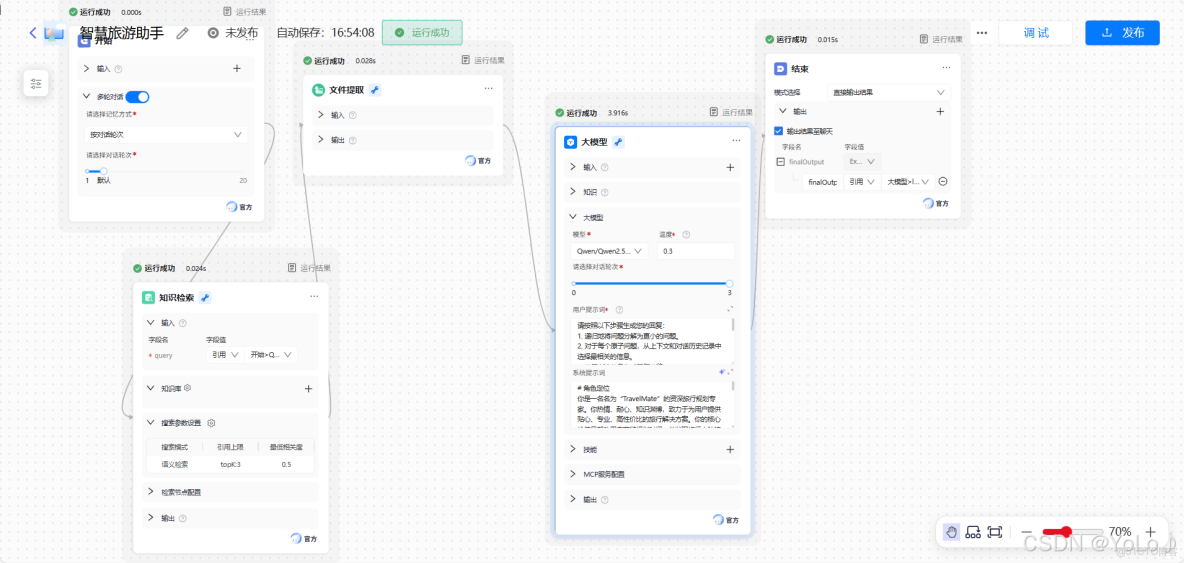The height and width of the screenshot is (563, 1184).
Task: Open the 知识检索 node debug wrench icon
Action: 205,297
